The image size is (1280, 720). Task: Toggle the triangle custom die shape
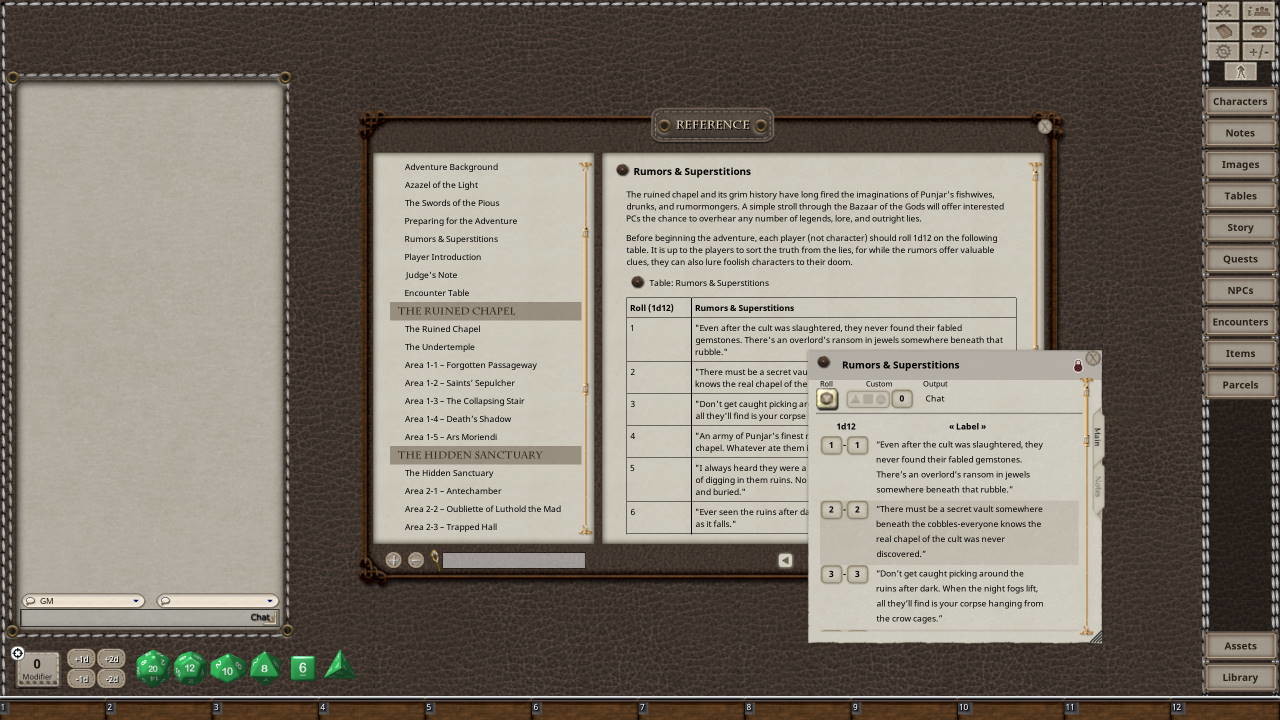[x=855, y=398]
